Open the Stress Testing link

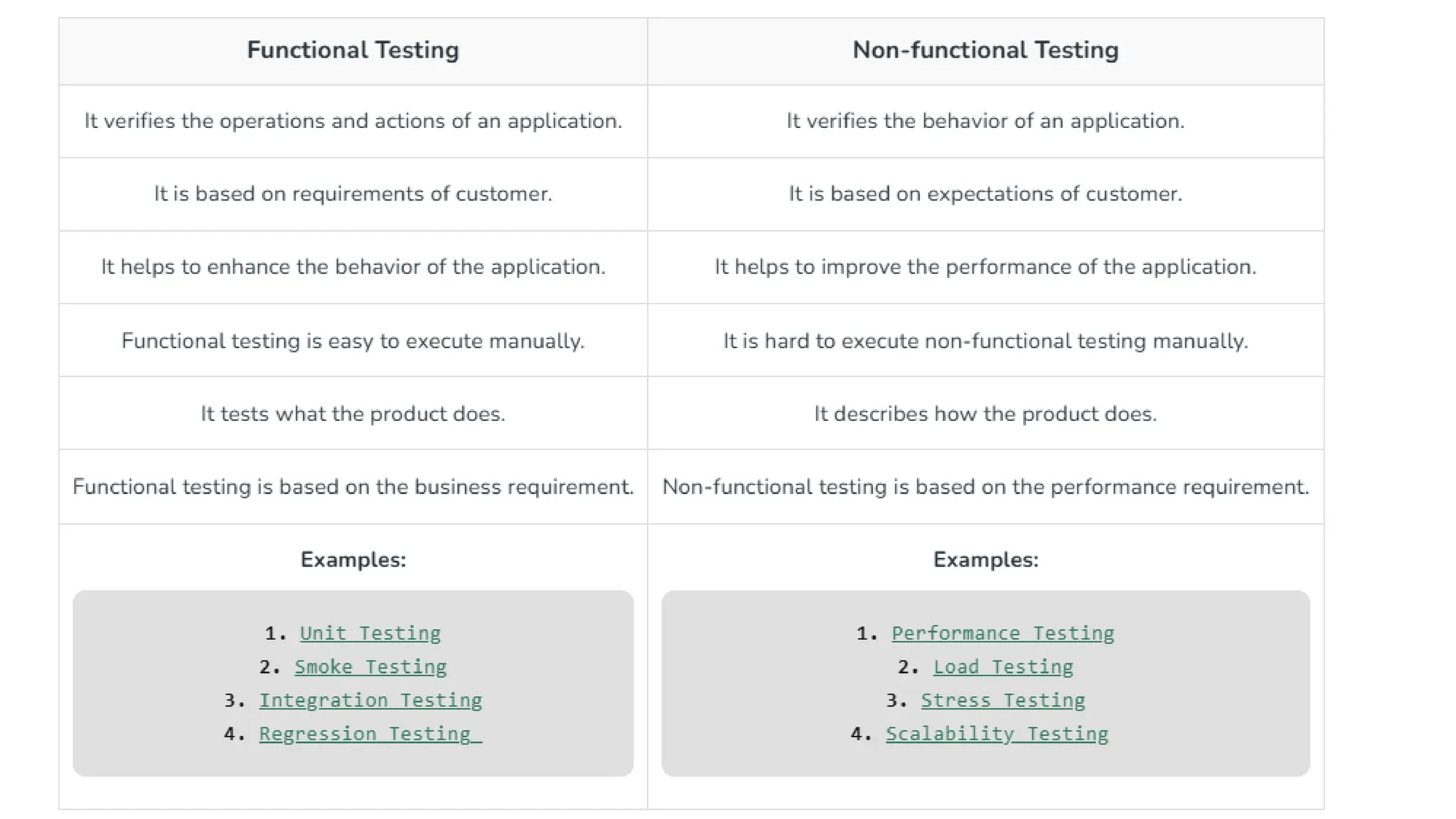tap(1002, 700)
